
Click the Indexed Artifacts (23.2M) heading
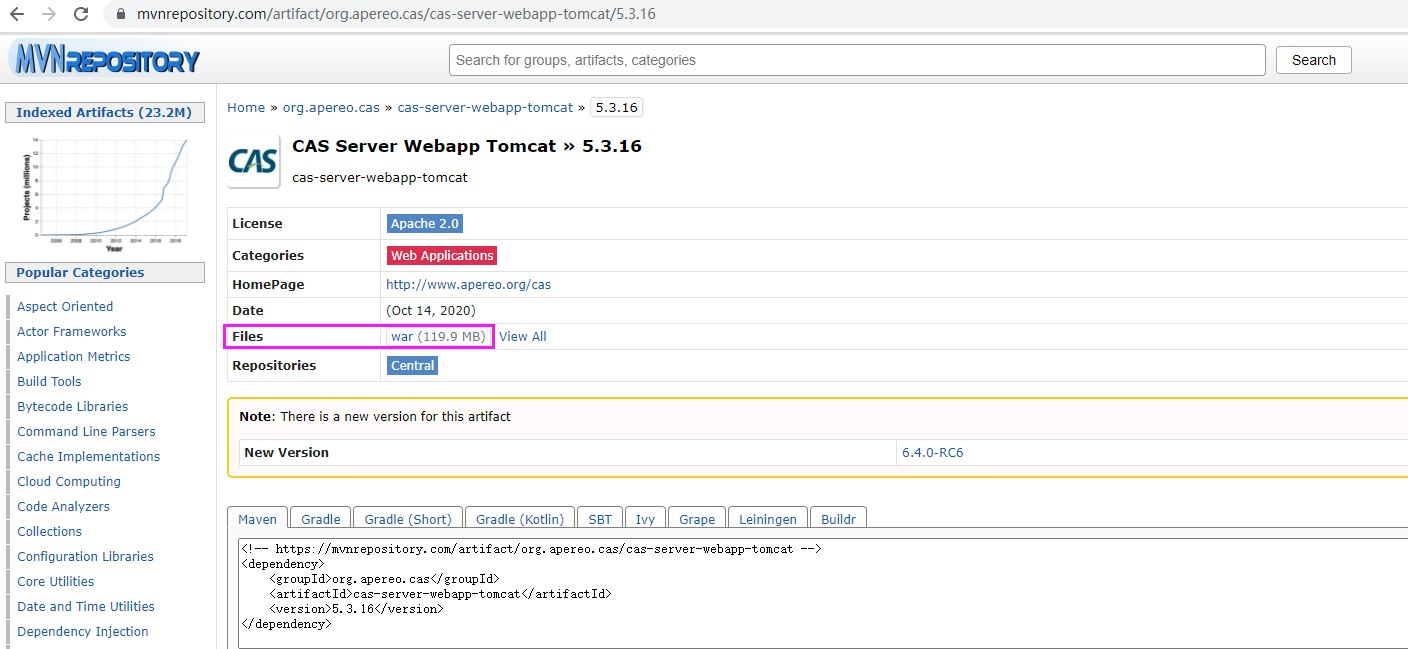tap(104, 113)
